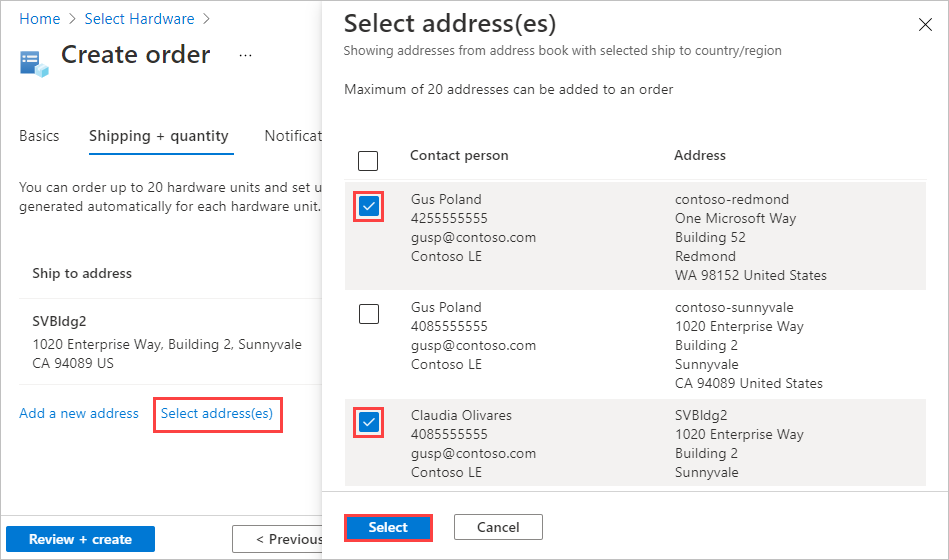Click Building 52 address line
Viewport: 949px width, 560px height.
click(x=710, y=237)
